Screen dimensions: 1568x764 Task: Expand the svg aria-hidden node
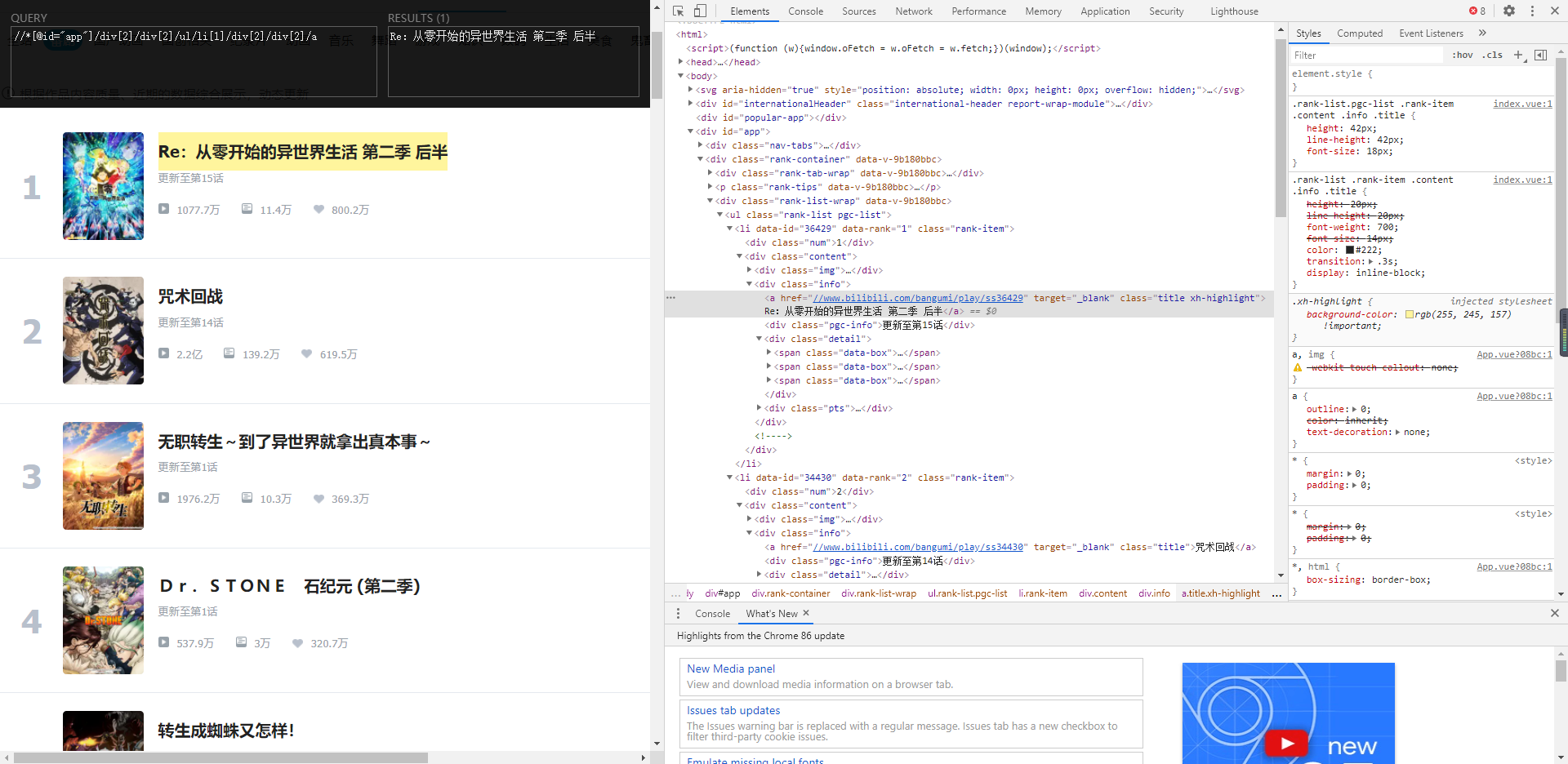690,90
